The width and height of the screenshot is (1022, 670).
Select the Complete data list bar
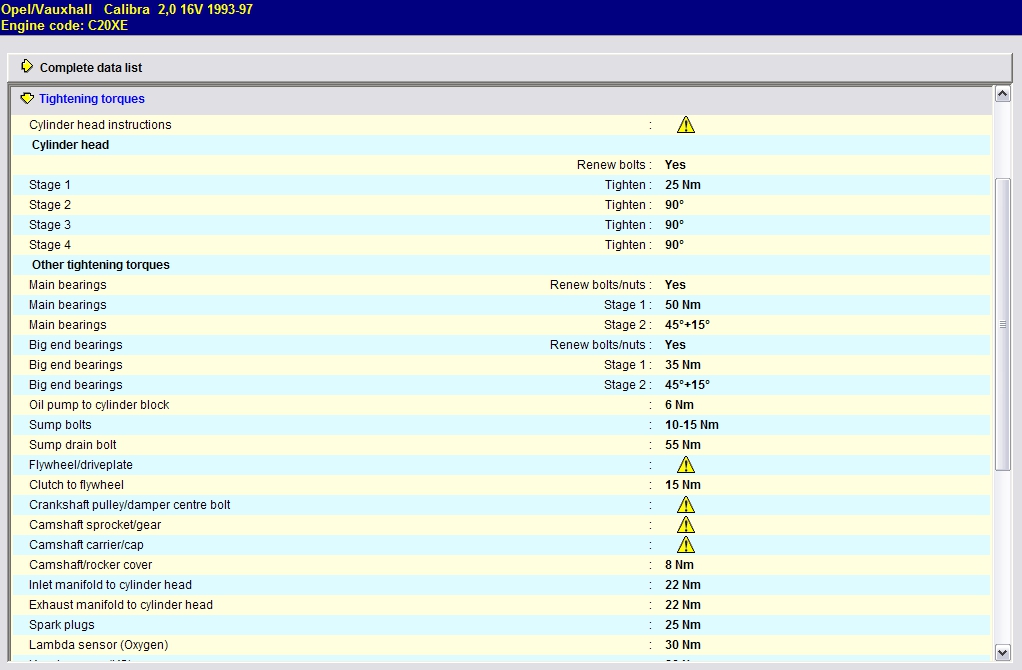pyautogui.click(x=510, y=68)
